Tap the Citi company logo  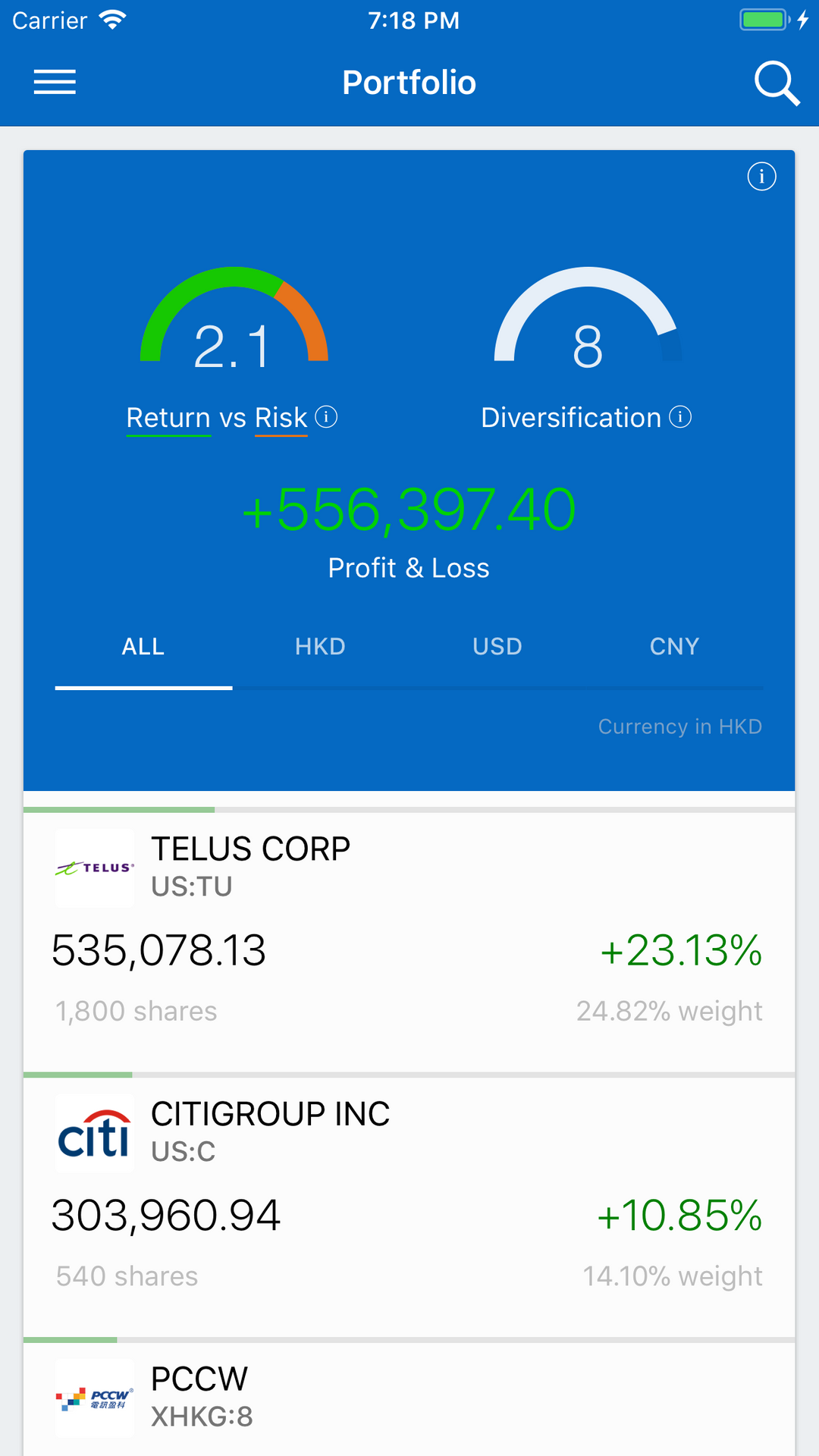pyautogui.click(x=95, y=1133)
